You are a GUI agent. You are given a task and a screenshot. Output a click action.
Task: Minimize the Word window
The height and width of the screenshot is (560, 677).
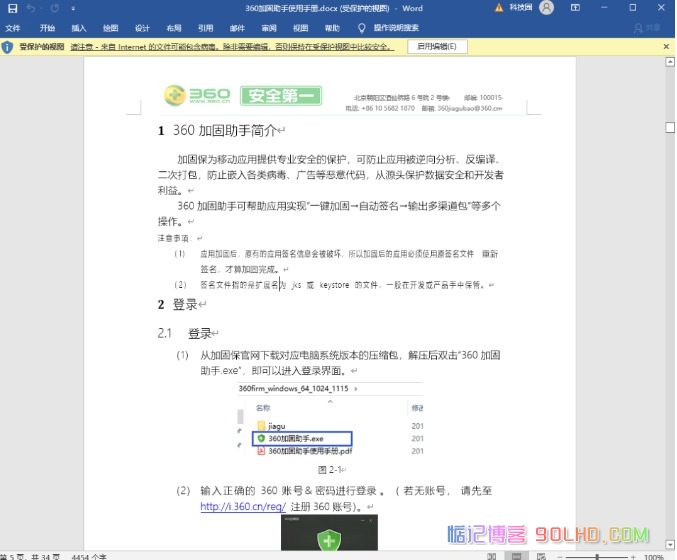click(604, 8)
